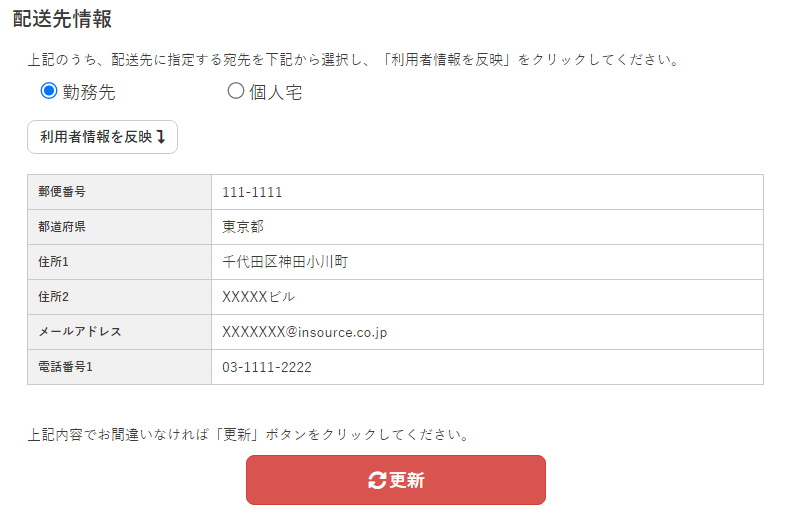Select the 勤務先 radio button
Screen dimensions: 801x518
(49, 92)
